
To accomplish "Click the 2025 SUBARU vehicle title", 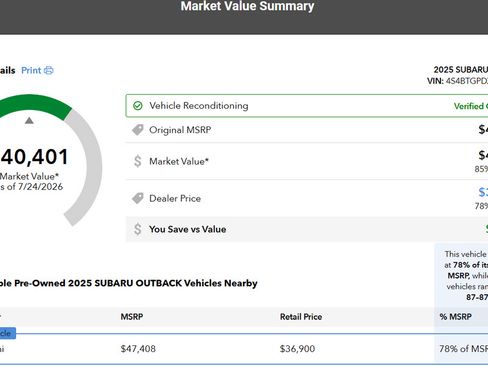I will [x=461, y=70].
